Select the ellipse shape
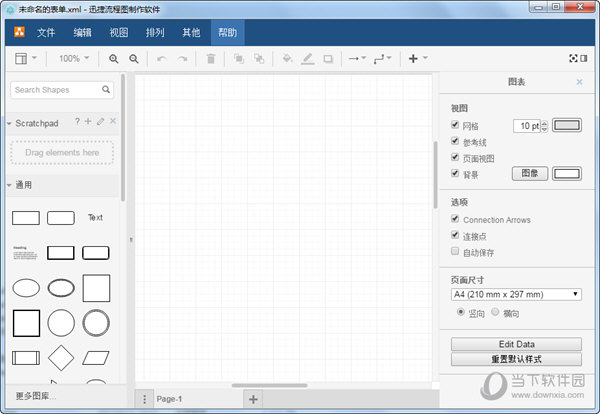This screenshot has width=600, height=414. tap(26, 288)
